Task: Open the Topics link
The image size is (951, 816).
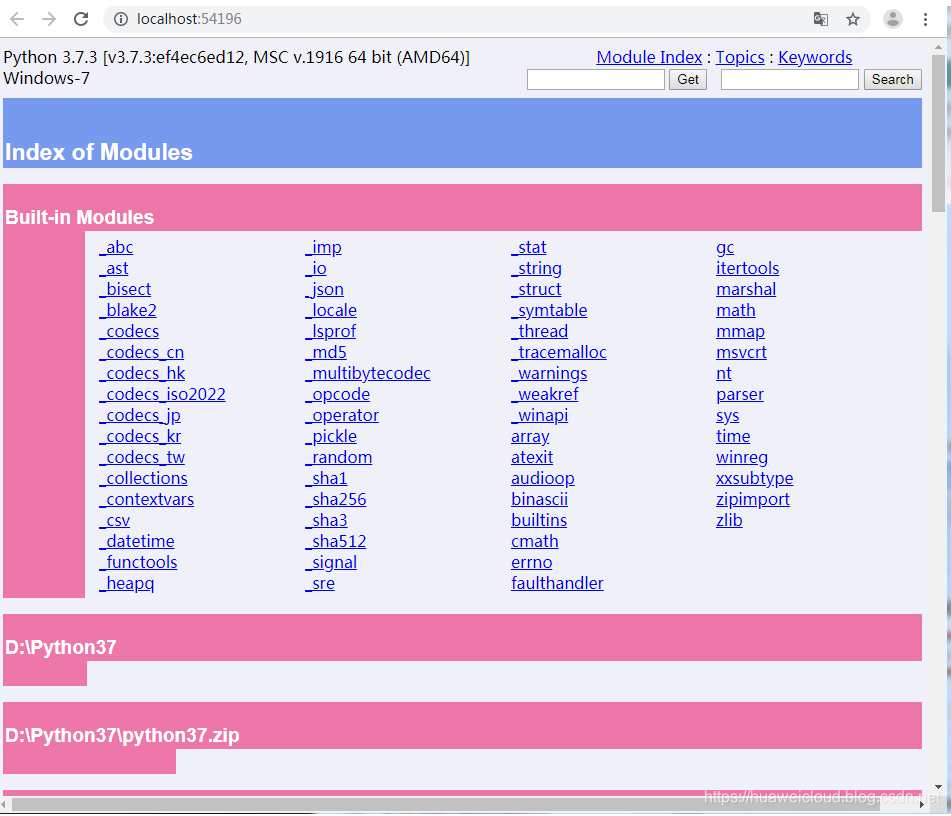Action: pyautogui.click(x=740, y=57)
